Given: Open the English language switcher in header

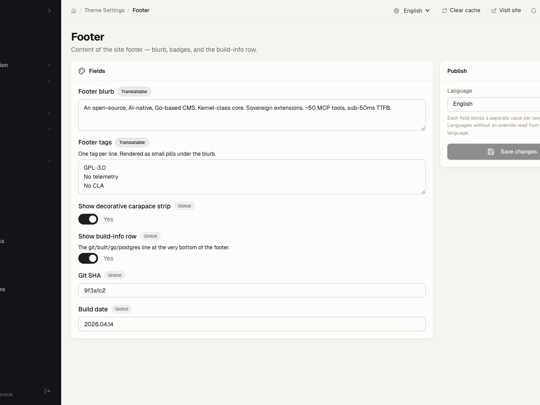Looking at the screenshot, I should pos(412,11).
